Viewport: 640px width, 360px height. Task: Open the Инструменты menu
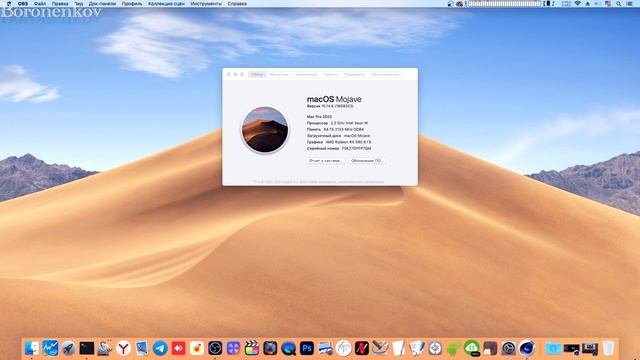click(x=206, y=4)
